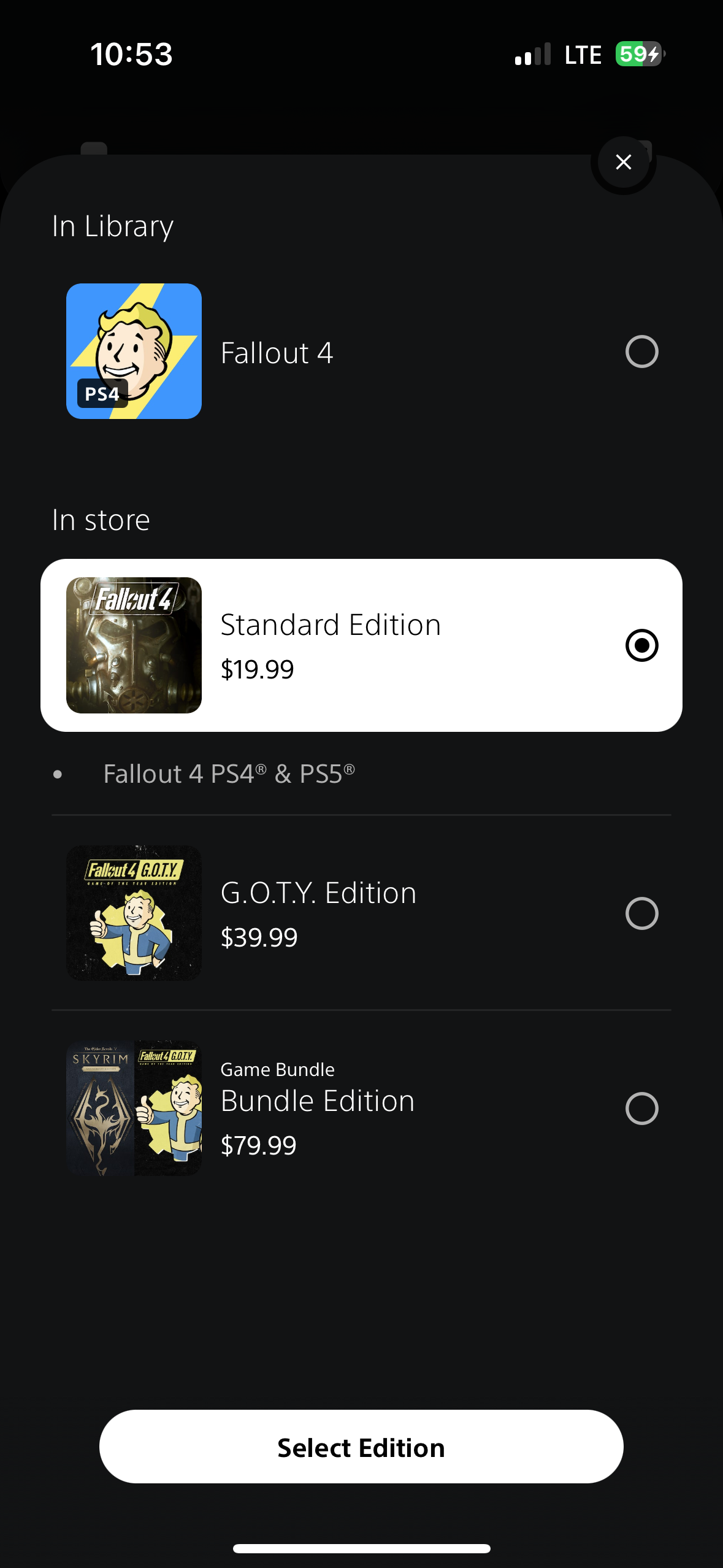Deselect the Standard Edition radio button
Viewport: 723px width, 1568px height.
tap(642, 644)
